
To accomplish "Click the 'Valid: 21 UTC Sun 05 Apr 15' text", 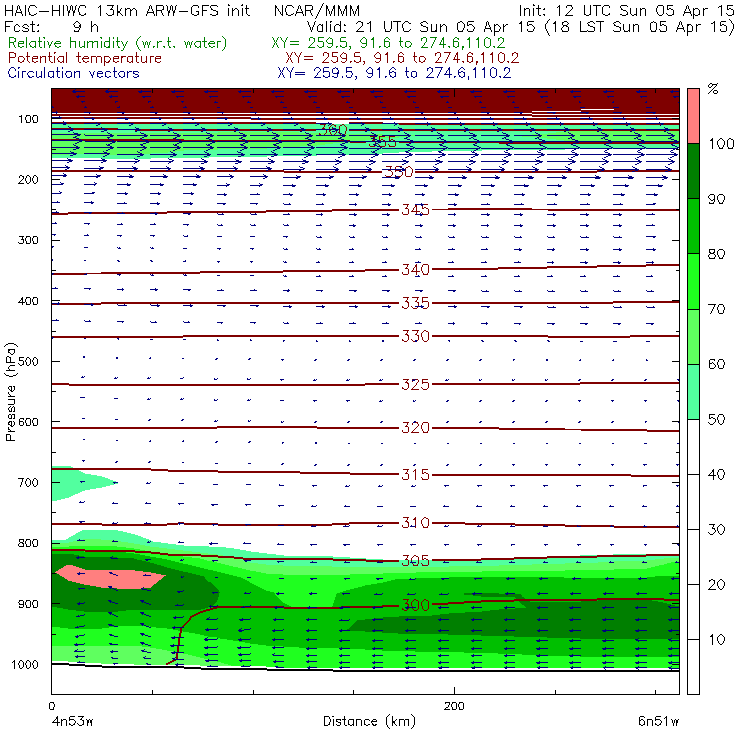I will pos(421,26).
